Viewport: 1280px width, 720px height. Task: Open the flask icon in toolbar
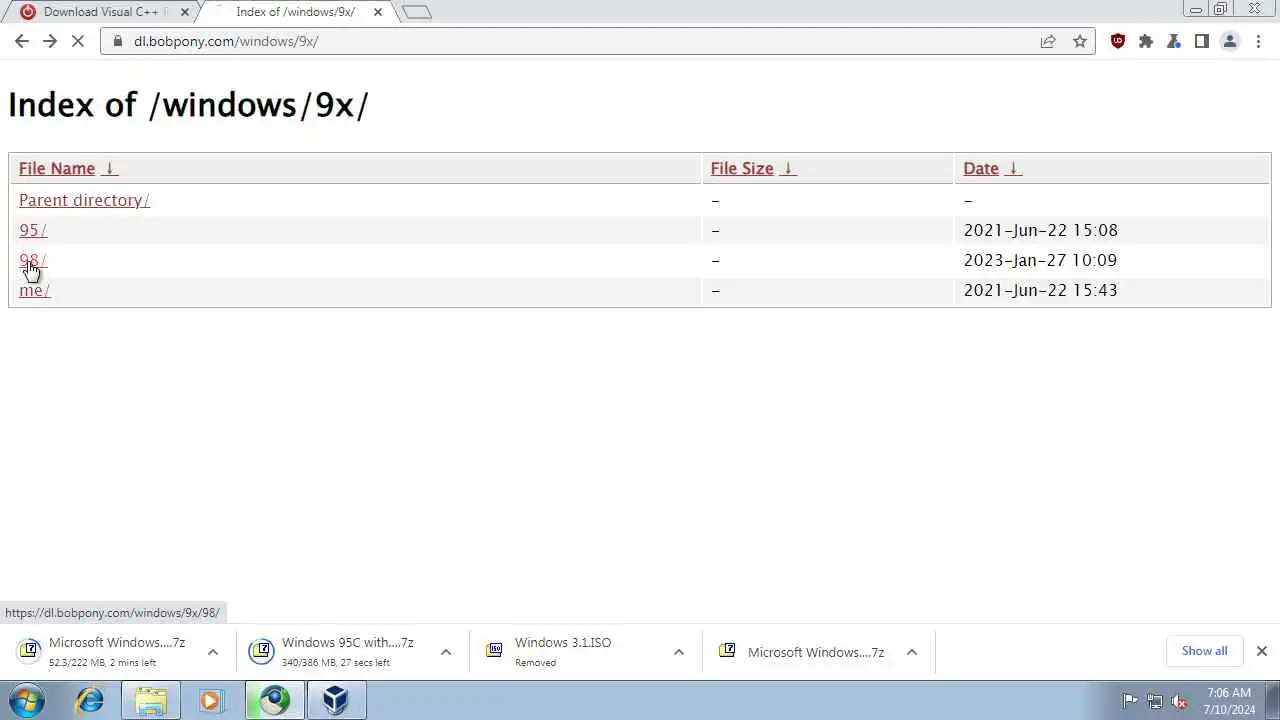[x=1174, y=41]
